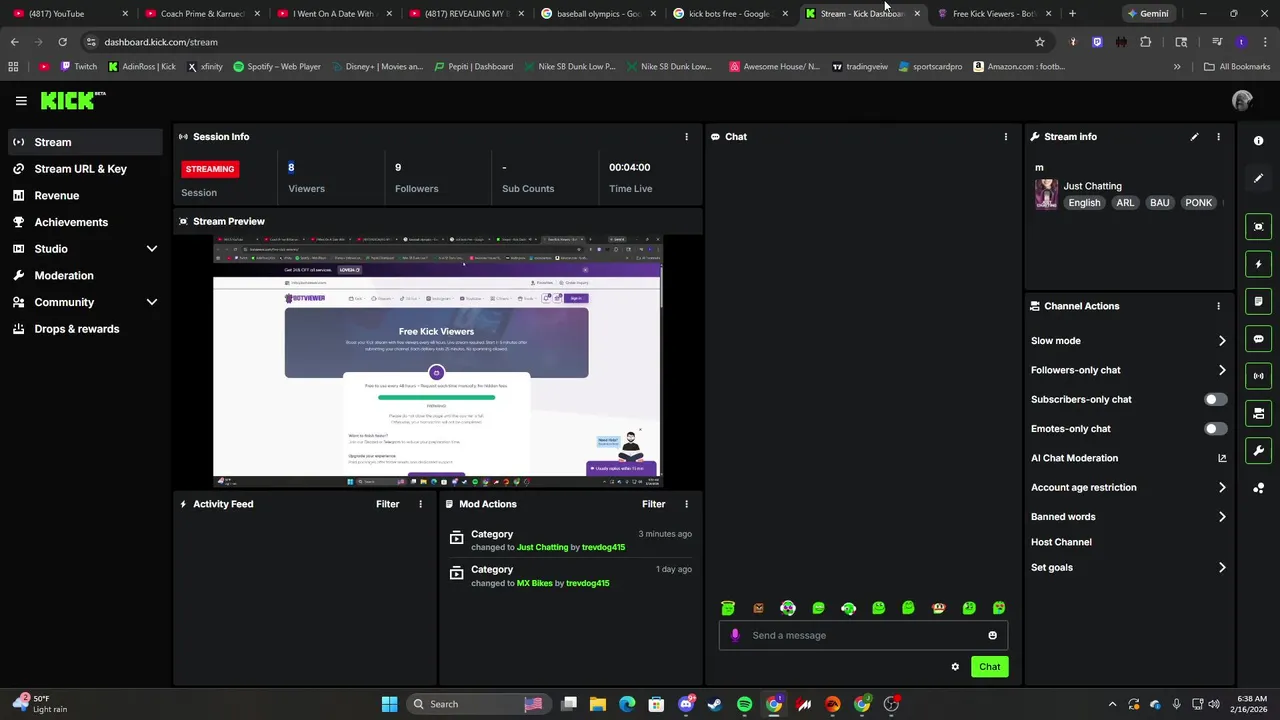Open Spotify from the taskbar
The image size is (1280, 720).
tap(745, 704)
